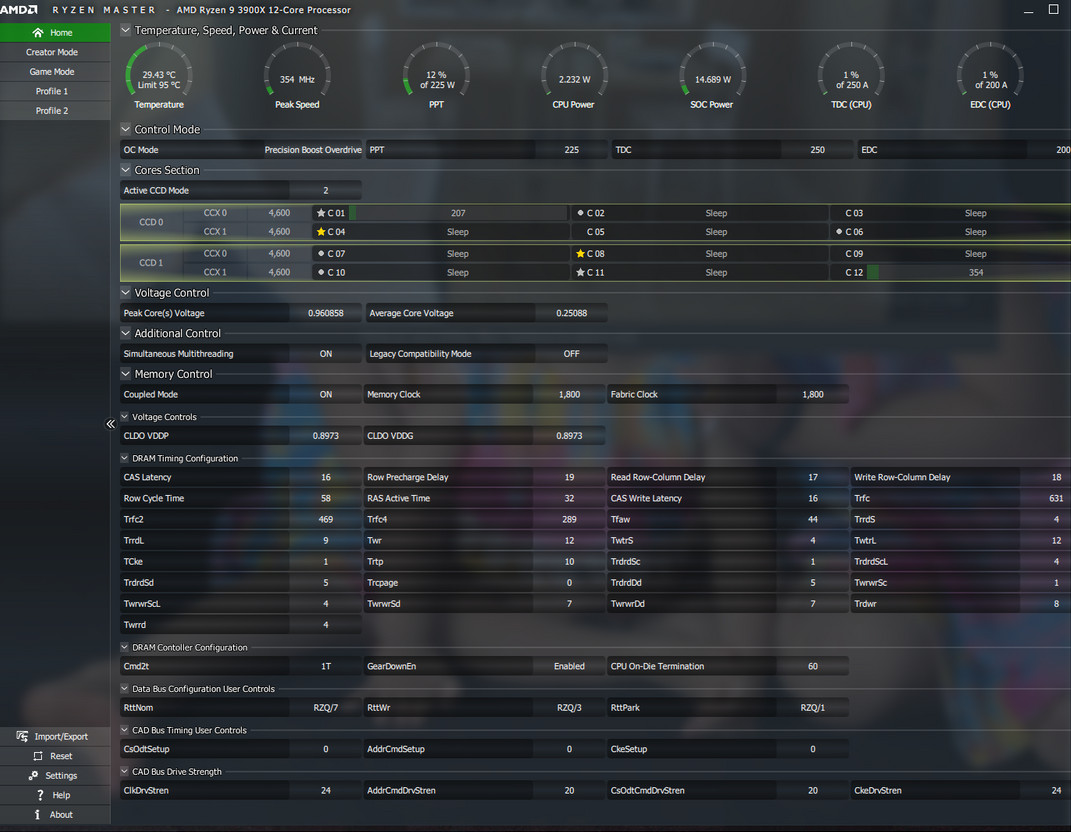Toggle Legacy Compatibility Mode OFF value
This screenshot has width=1071, height=832.
[571, 354]
